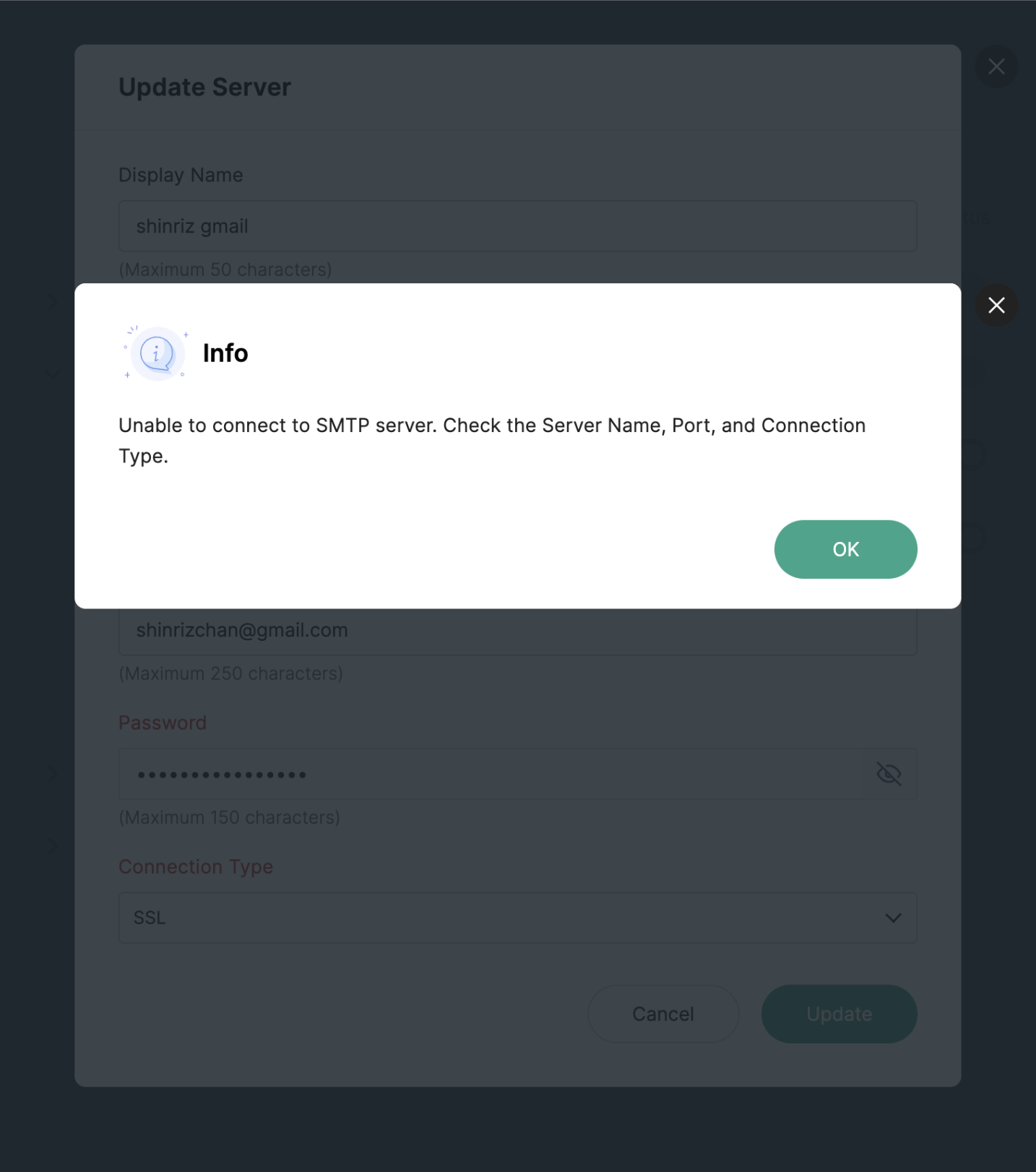Close the Update Server dialog
The width and height of the screenshot is (1036, 1172).
point(996,66)
